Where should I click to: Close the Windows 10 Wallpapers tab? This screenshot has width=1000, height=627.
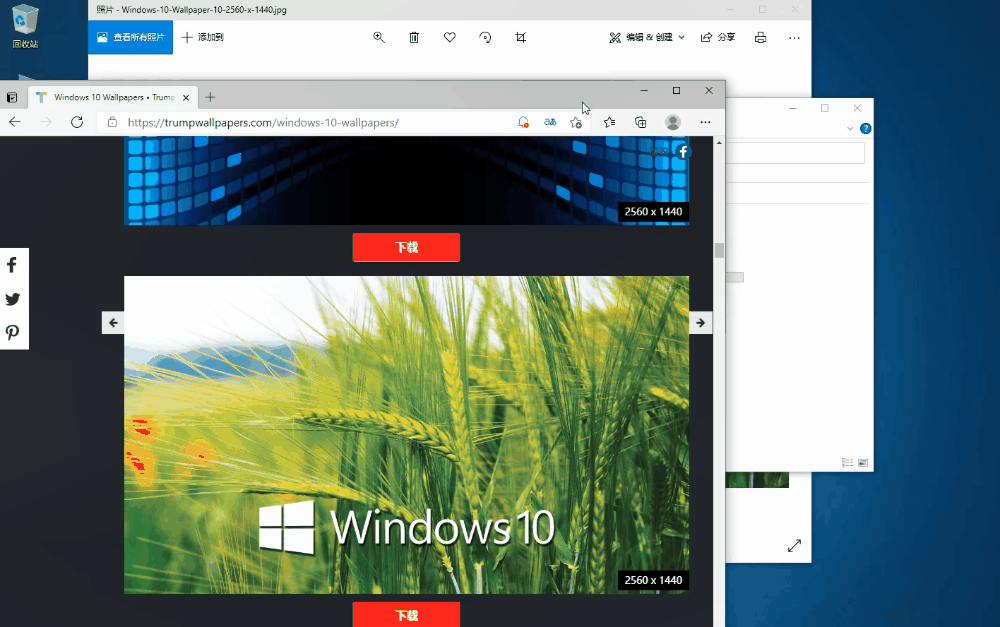[x=186, y=98]
